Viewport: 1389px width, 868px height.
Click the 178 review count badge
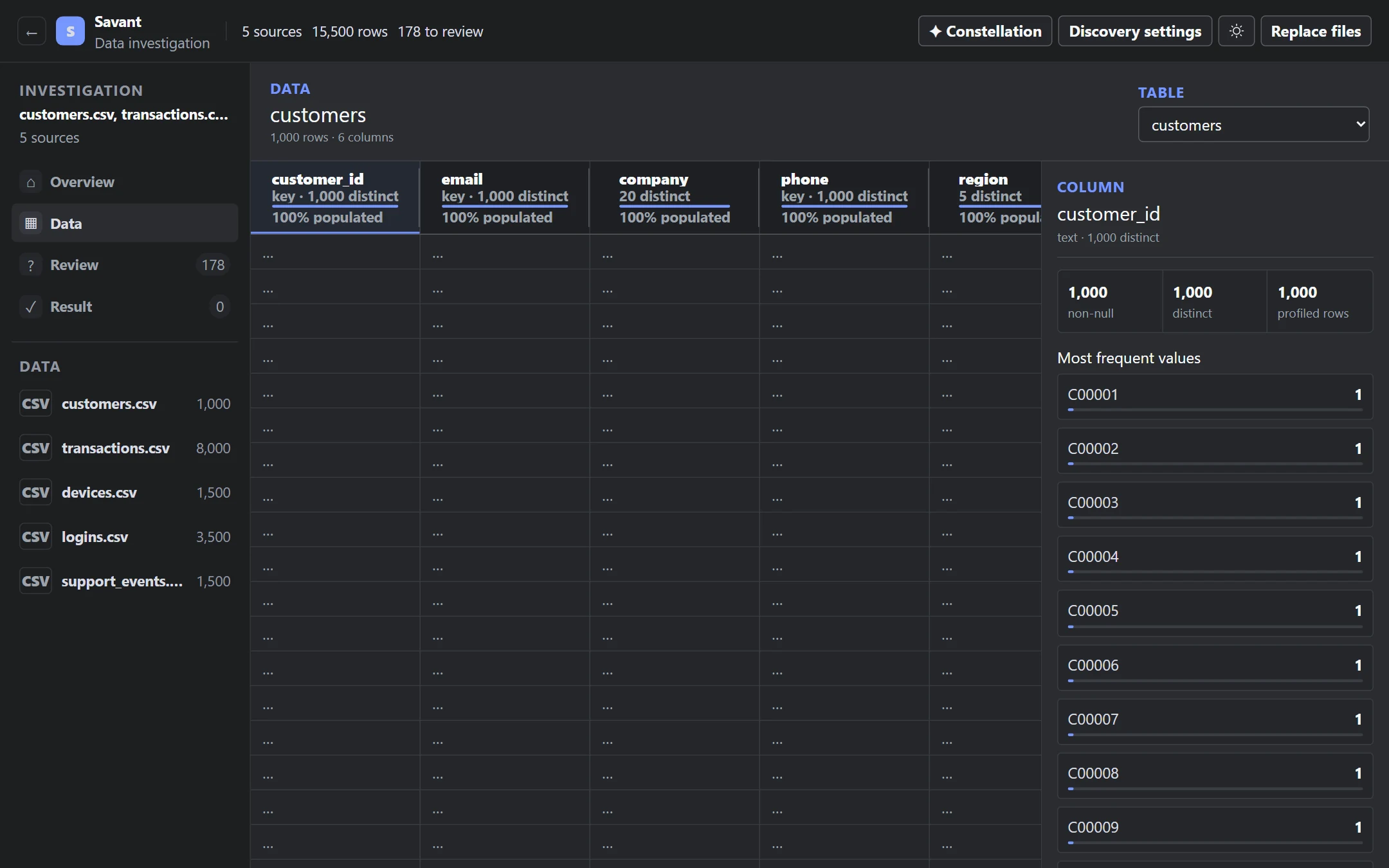(x=213, y=265)
